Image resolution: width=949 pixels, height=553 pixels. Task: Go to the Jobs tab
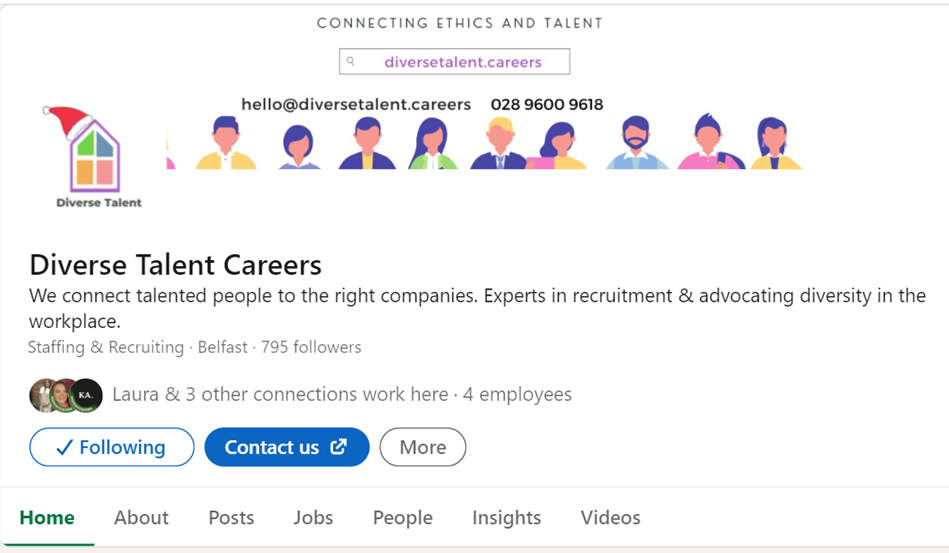(x=314, y=518)
